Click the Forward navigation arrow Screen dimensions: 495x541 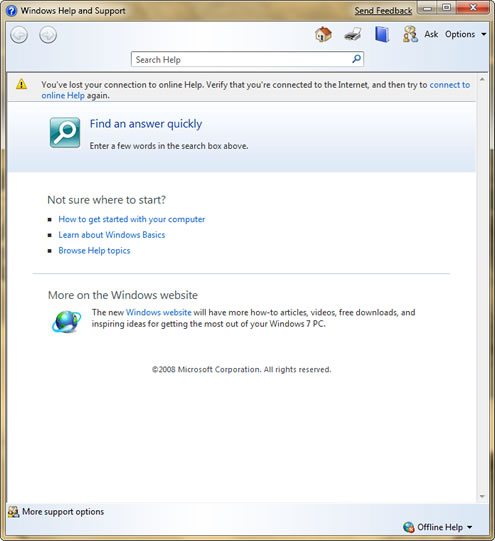tap(48, 35)
